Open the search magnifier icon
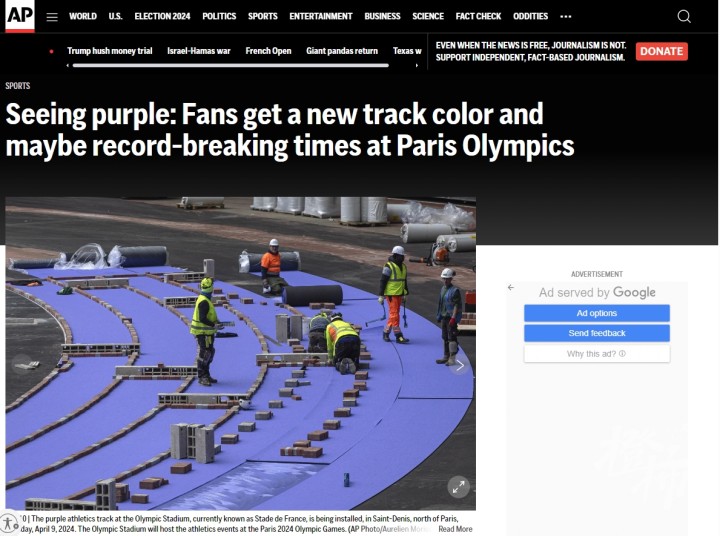 [684, 17]
